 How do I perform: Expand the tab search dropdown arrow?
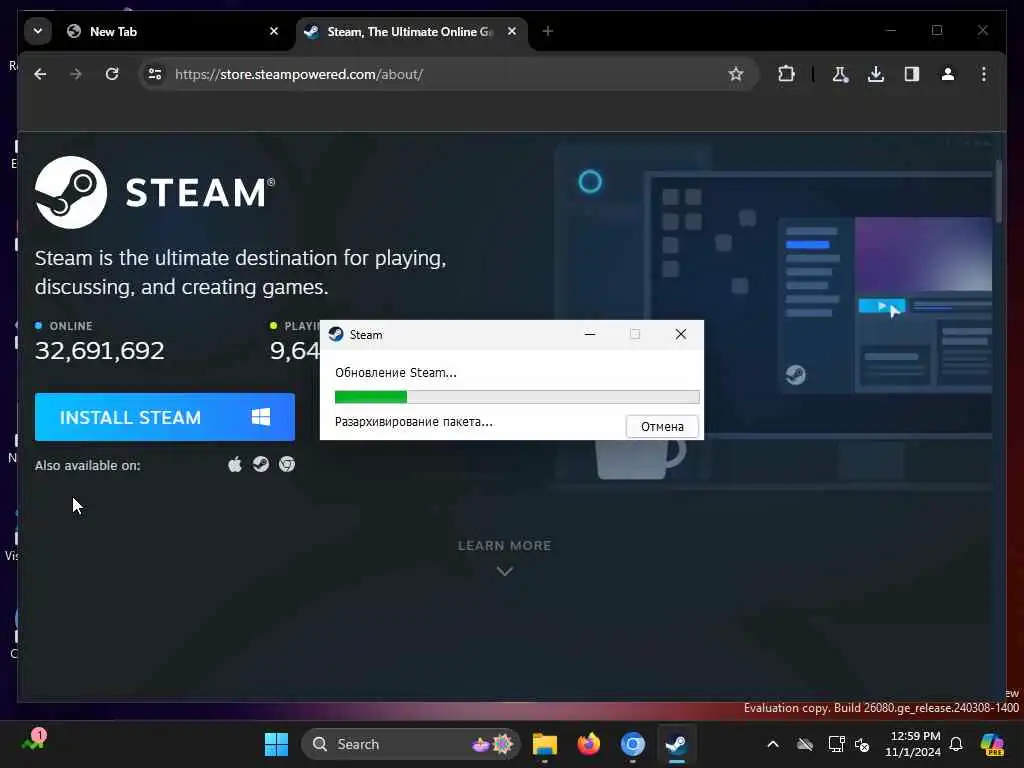pos(38,31)
